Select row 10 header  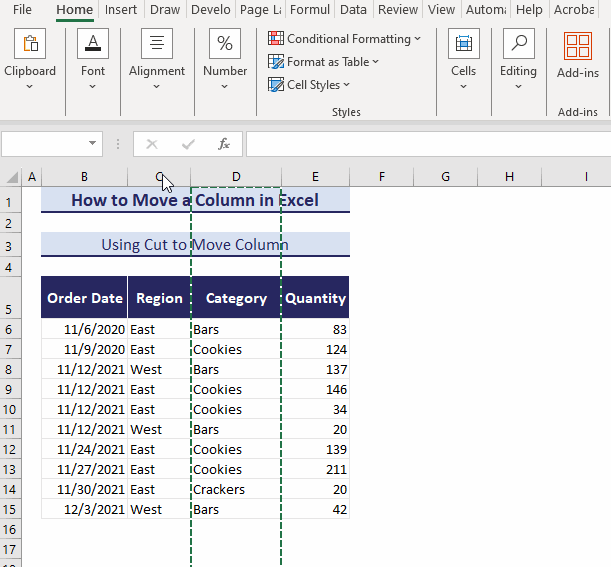pos(10,409)
